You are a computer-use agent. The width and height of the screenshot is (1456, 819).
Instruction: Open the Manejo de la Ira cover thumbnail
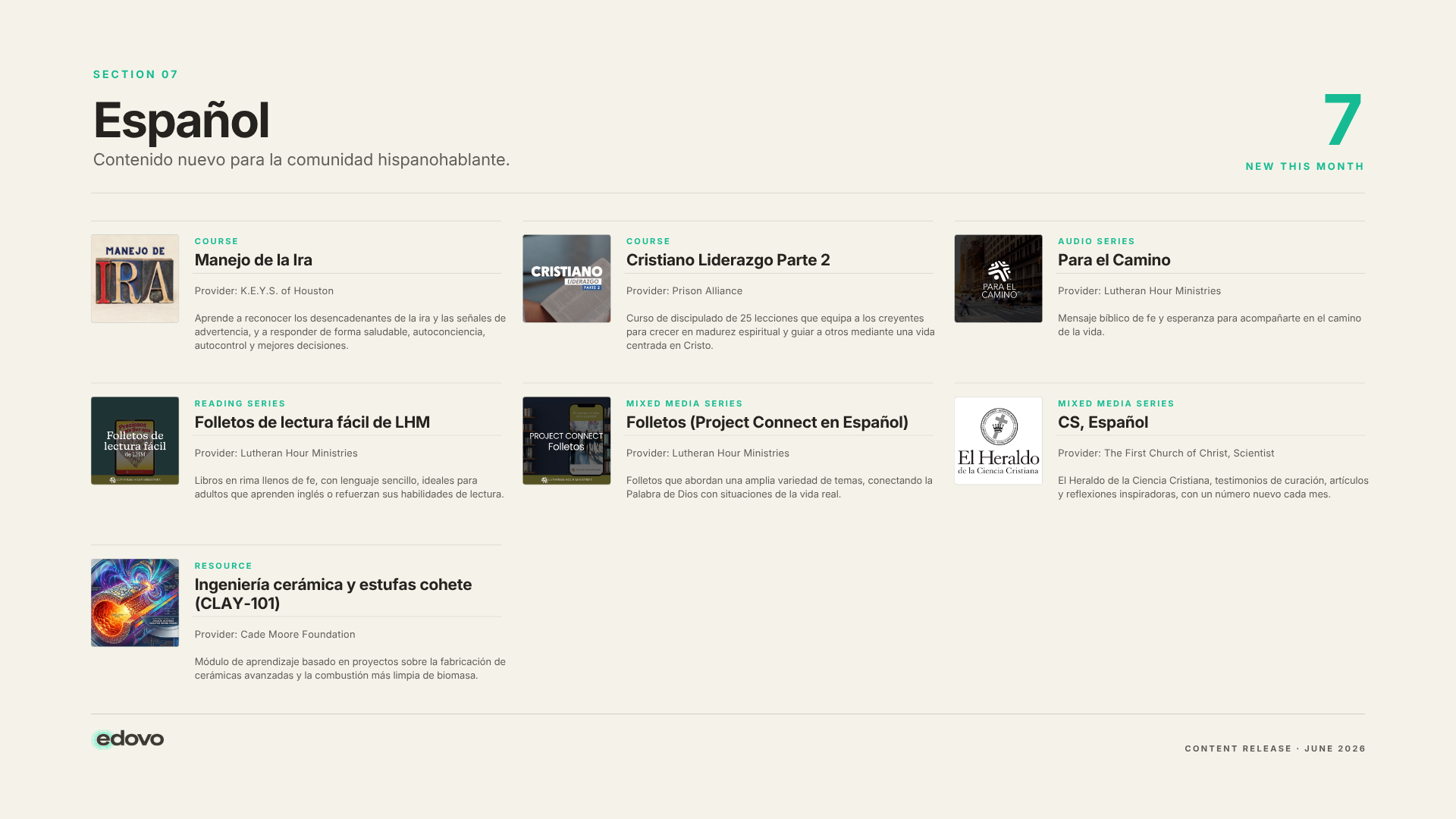[x=135, y=278]
